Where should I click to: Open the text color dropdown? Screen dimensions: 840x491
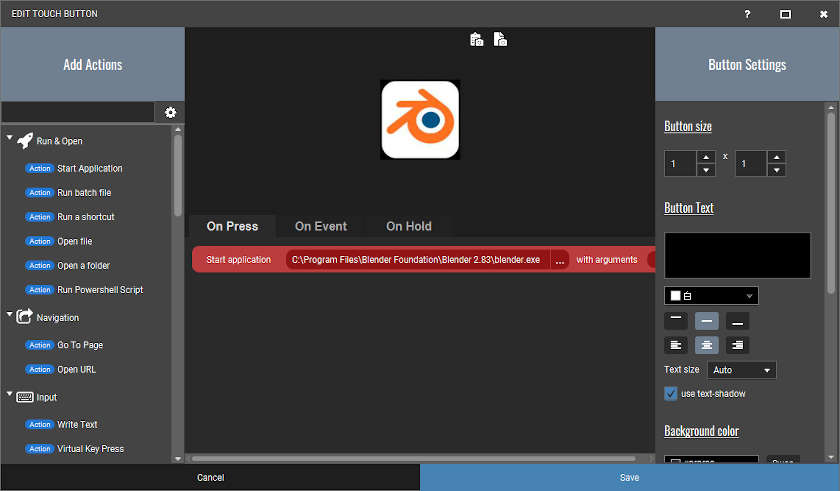711,296
